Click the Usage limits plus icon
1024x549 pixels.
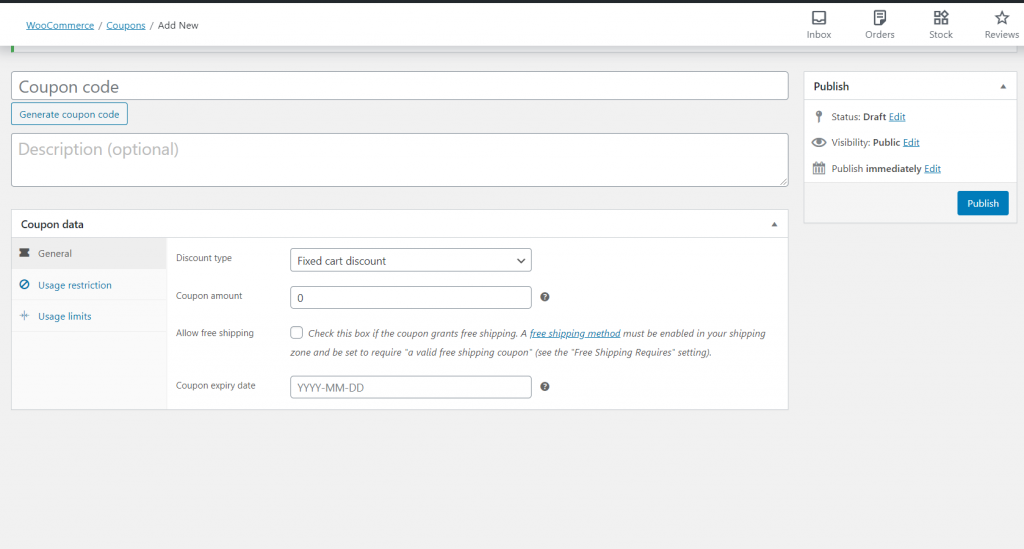tap(24, 316)
